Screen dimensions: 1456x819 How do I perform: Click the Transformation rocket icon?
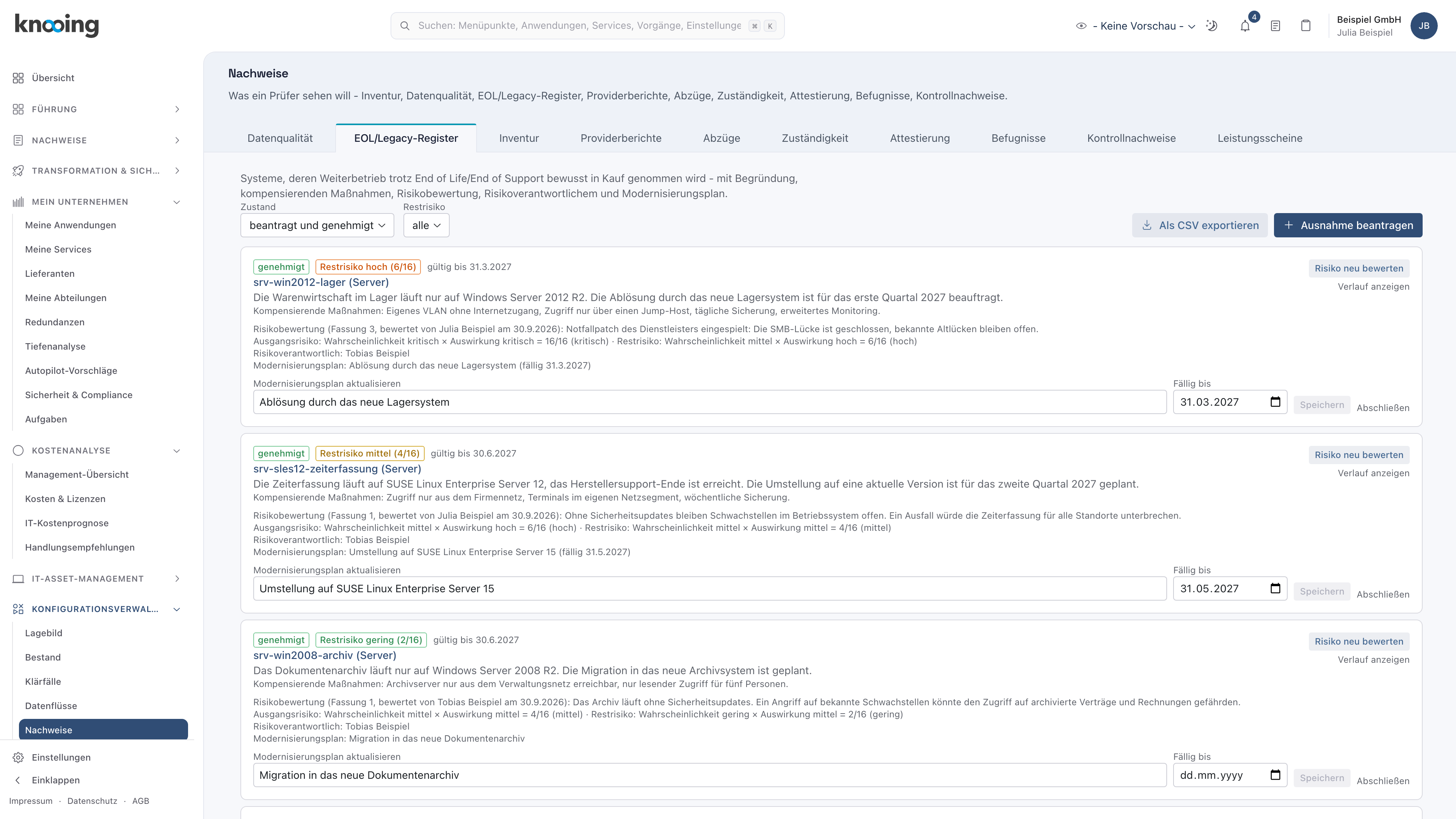pos(18,171)
